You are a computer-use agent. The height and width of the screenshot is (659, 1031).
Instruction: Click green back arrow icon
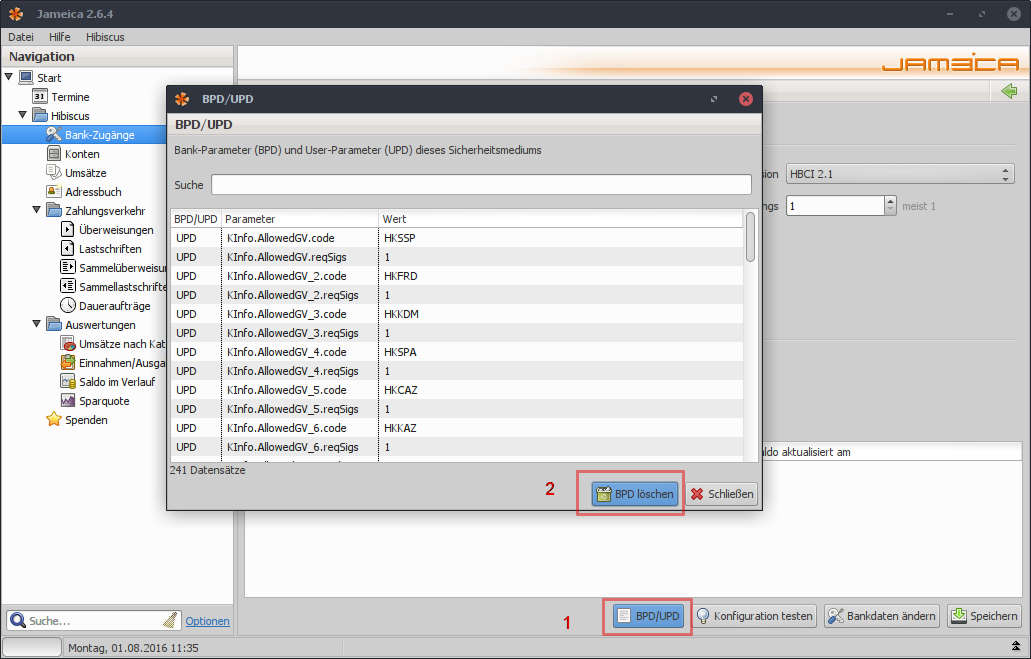(x=1009, y=91)
